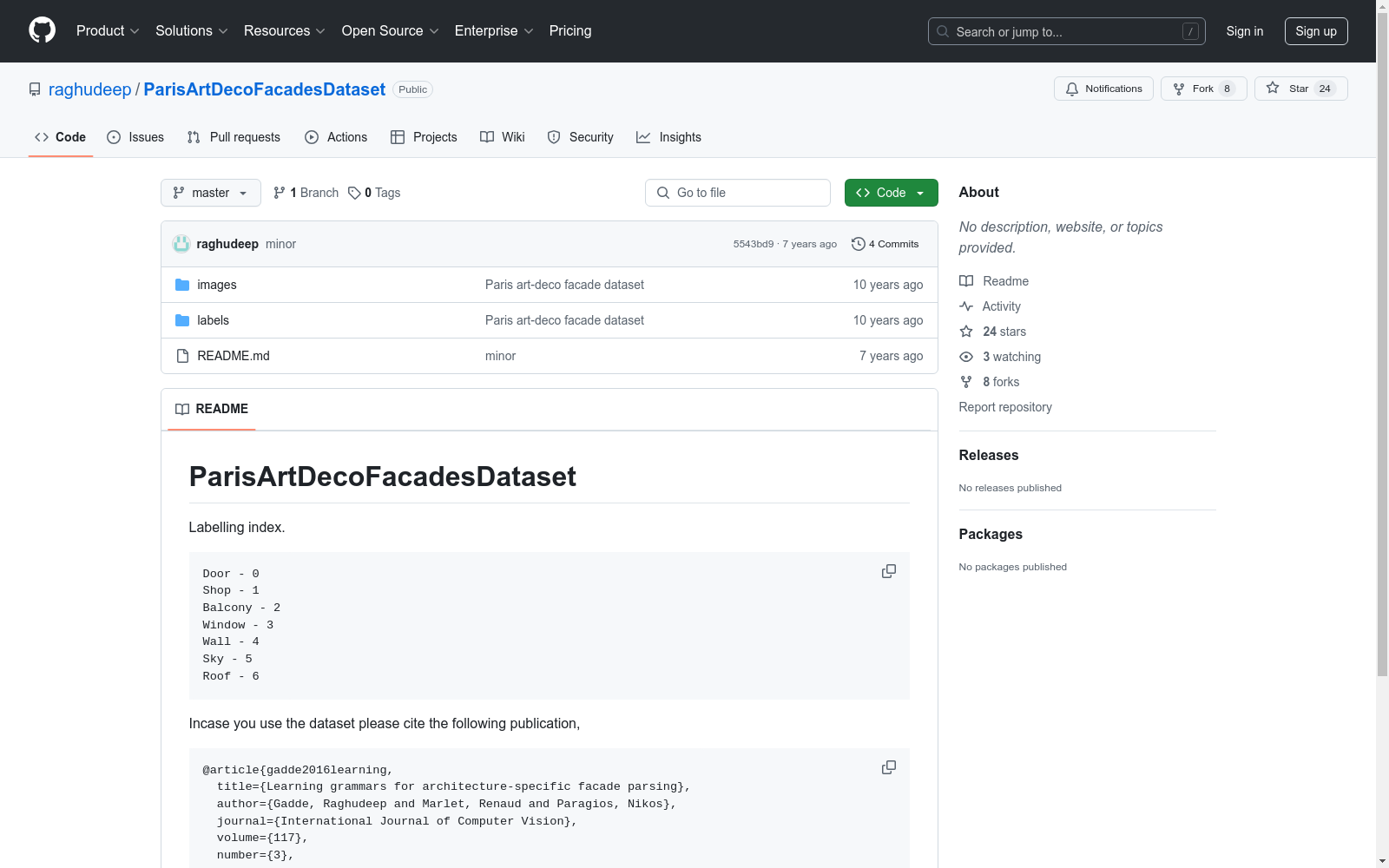Open the Projects tab
This screenshot has height=868, width=1389.
point(424,137)
